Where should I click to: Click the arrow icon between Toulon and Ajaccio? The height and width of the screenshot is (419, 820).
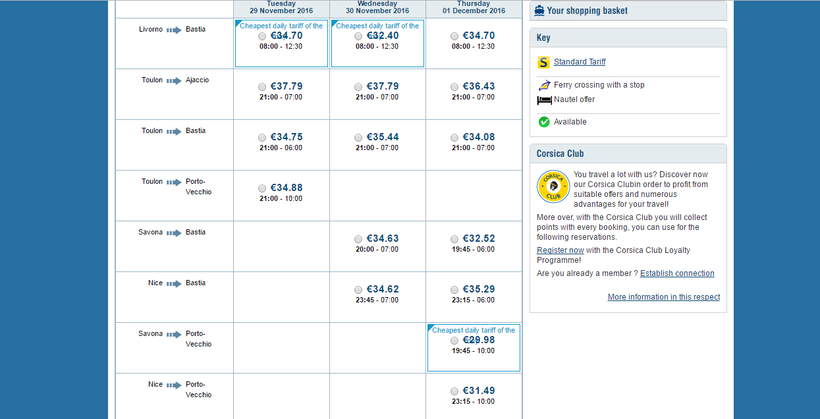[x=174, y=80]
